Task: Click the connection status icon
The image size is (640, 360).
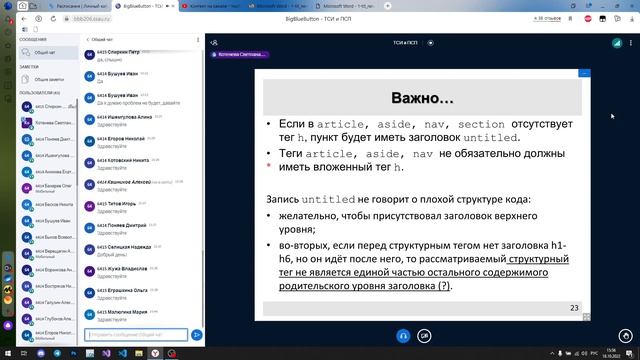Action: (617, 43)
